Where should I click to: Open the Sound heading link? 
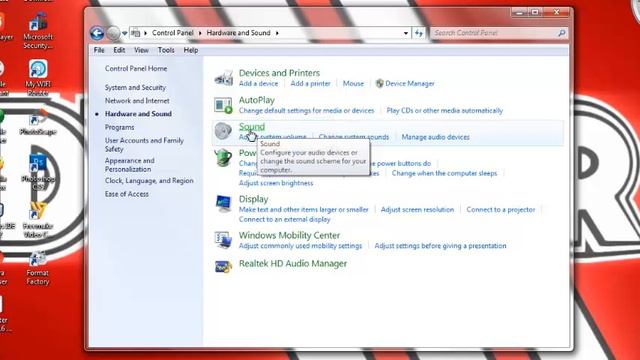[x=252, y=127]
